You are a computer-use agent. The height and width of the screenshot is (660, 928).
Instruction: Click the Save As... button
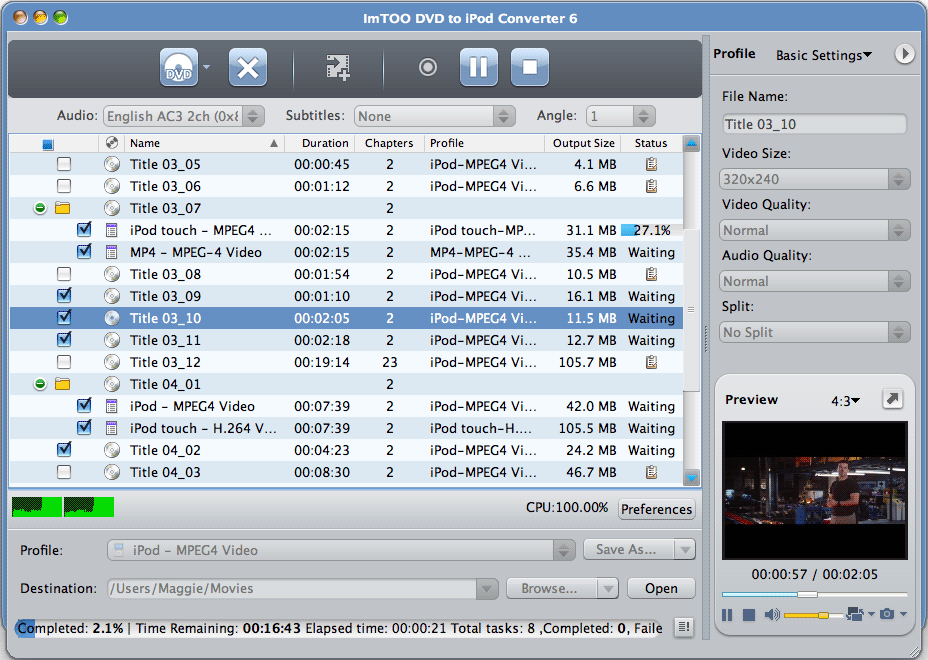pyautogui.click(x=628, y=549)
